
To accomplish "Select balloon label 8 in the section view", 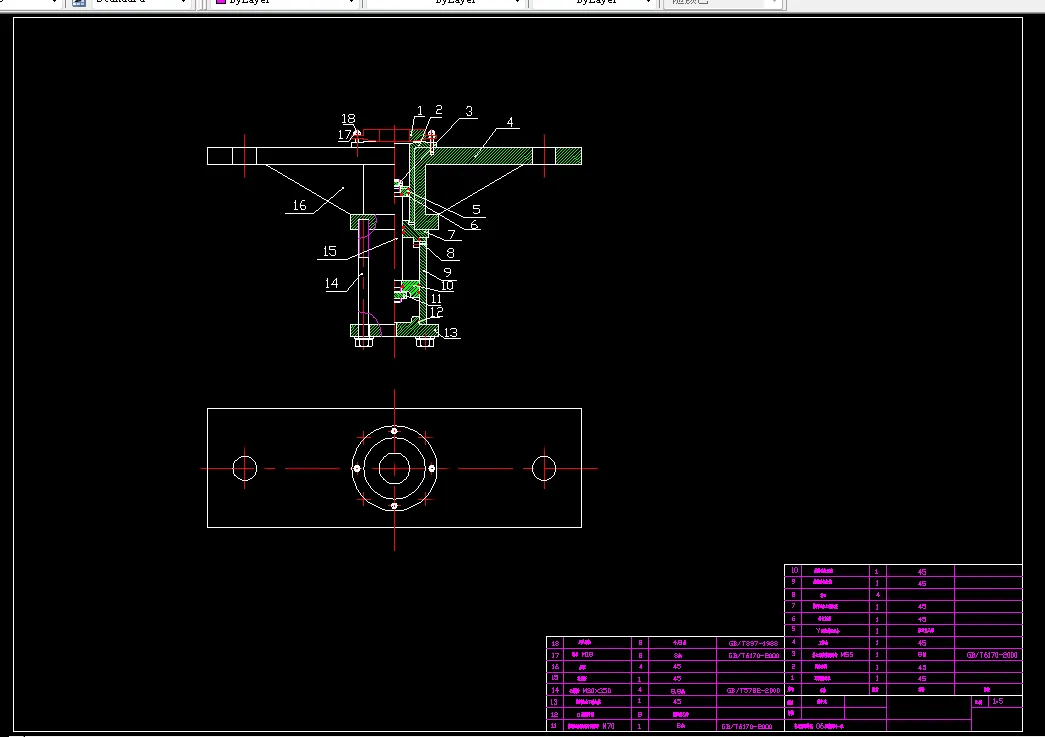I will [451, 253].
